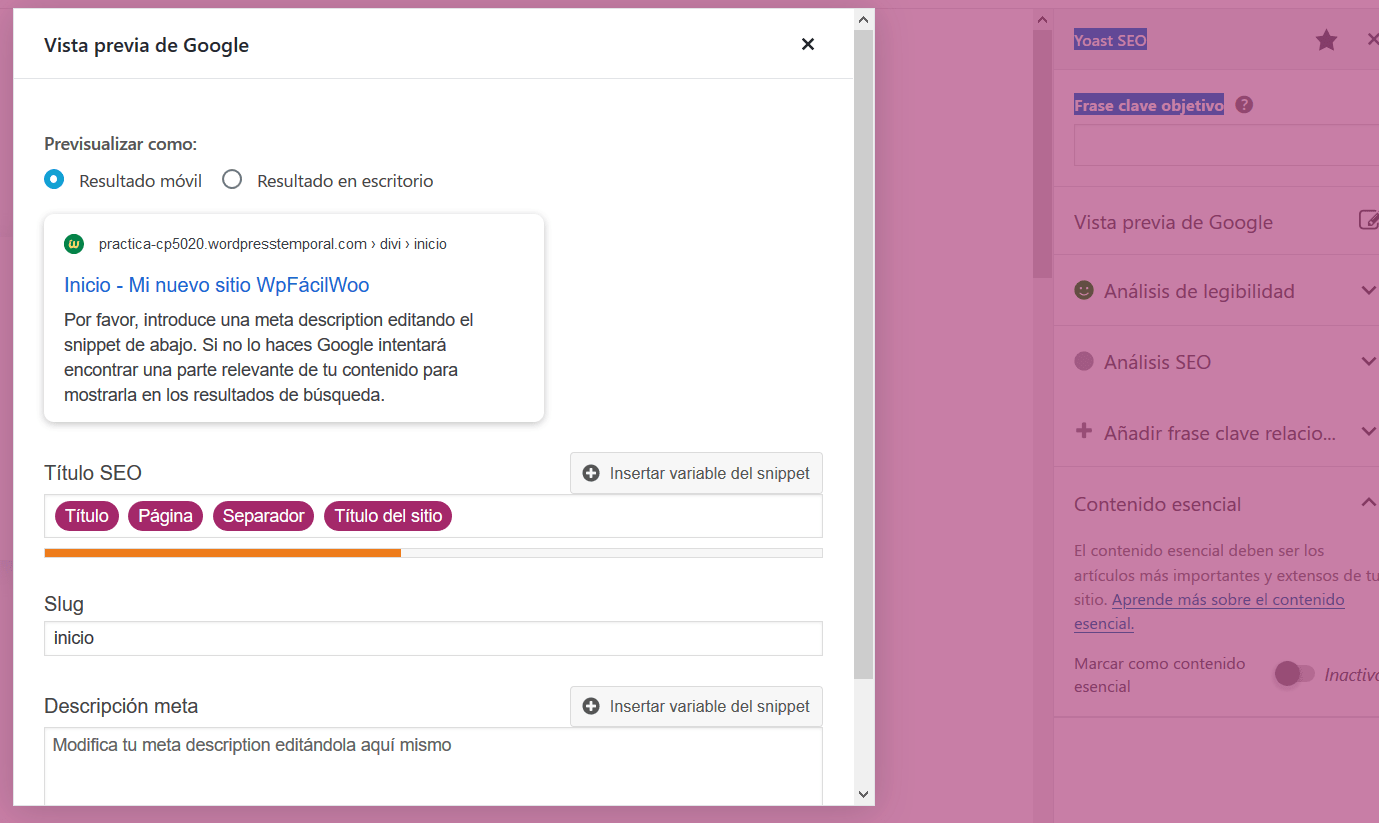Click the snippet preview URL breadcrumb
1379x823 pixels.
tap(273, 244)
